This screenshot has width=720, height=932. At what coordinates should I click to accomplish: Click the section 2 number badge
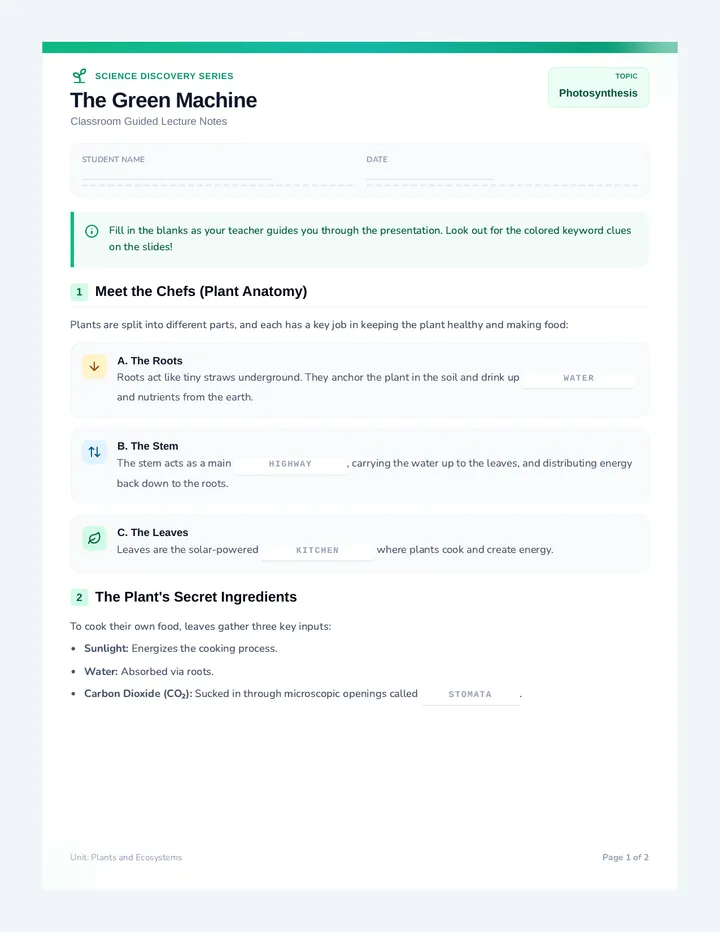click(79, 597)
